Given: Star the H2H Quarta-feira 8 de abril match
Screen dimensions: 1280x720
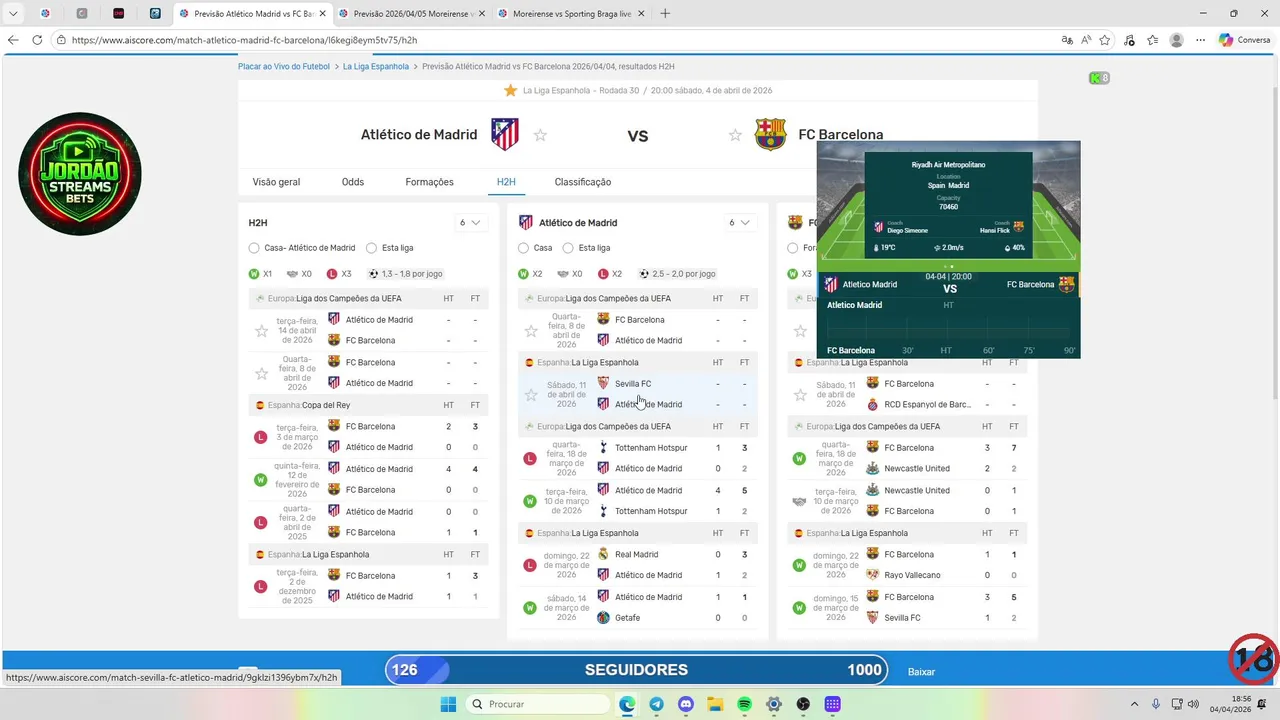Looking at the screenshot, I should coord(261,373).
